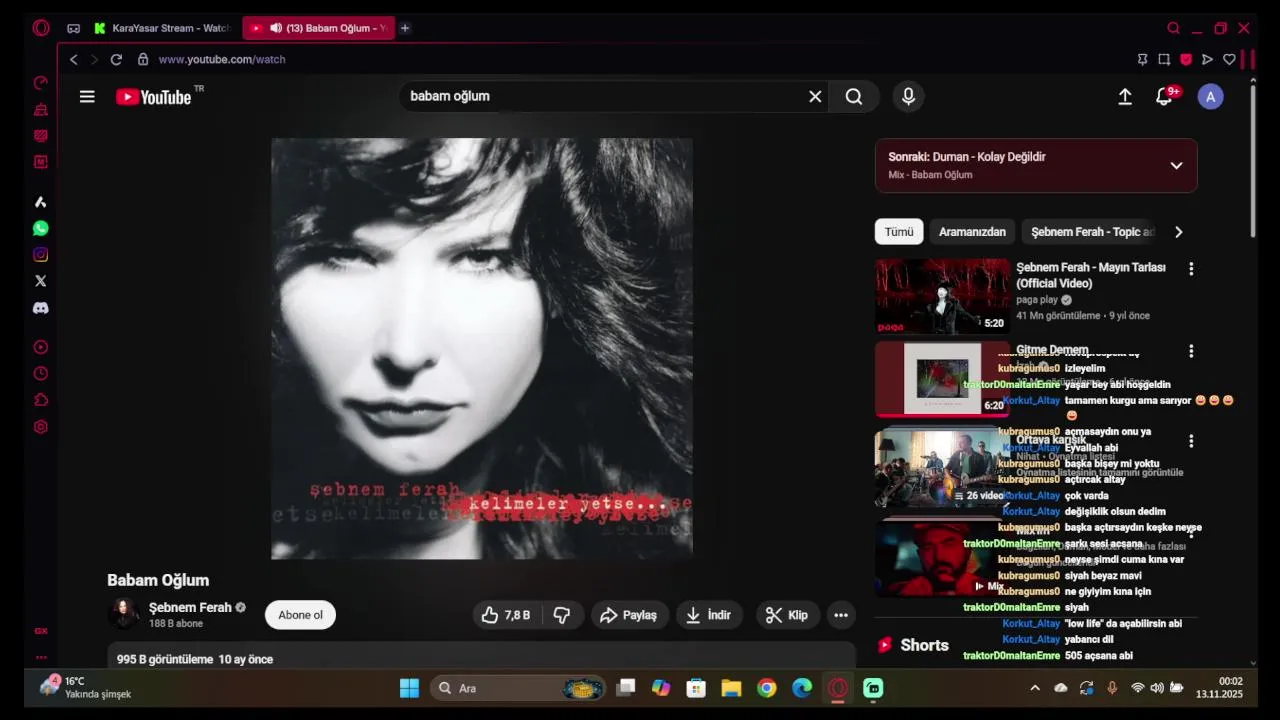Mute the audio on the YouTube tab
This screenshot has width=1280, height=720.
coord(275,28)
